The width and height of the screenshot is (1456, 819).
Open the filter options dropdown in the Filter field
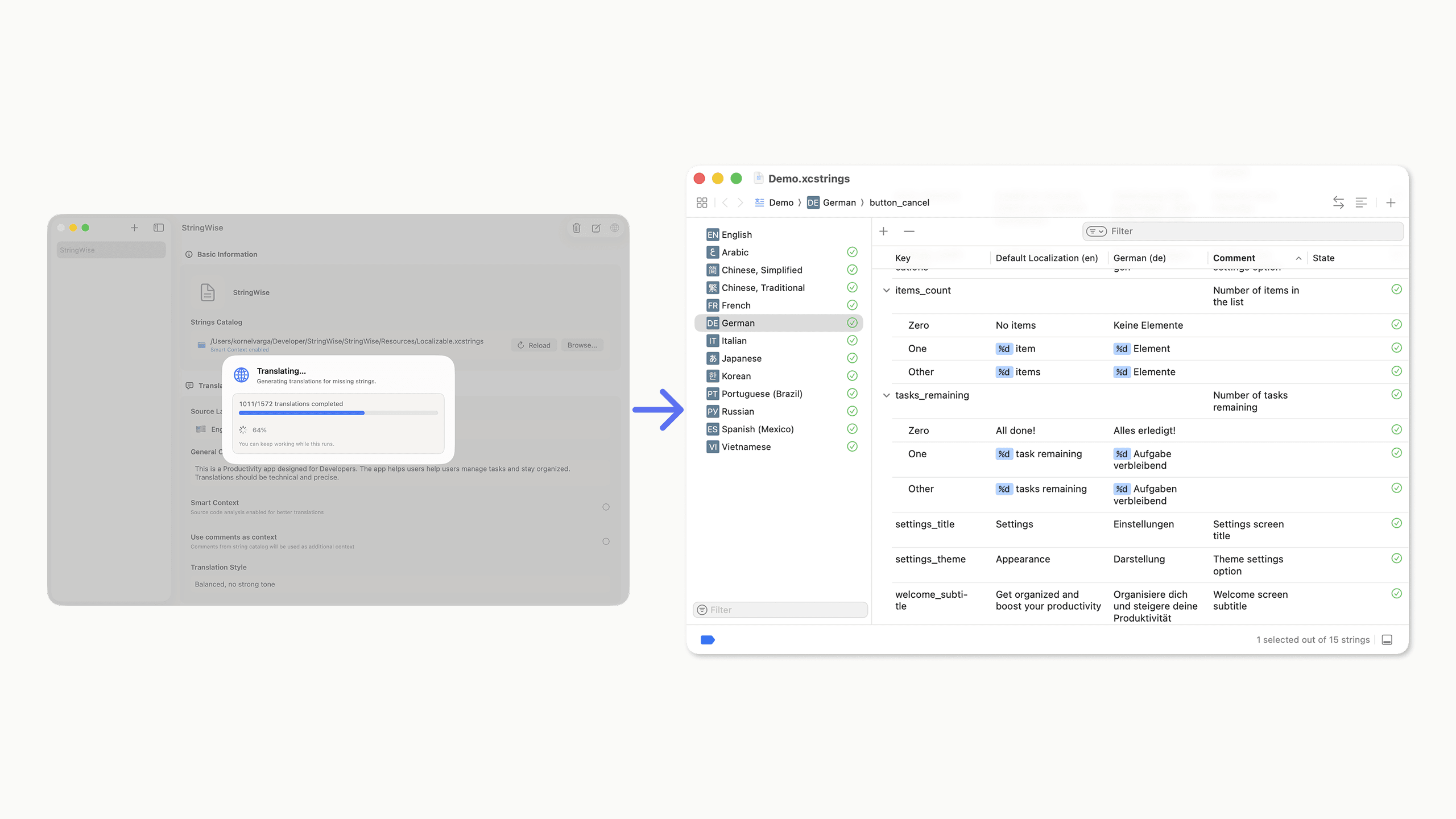click(1096, 231)
